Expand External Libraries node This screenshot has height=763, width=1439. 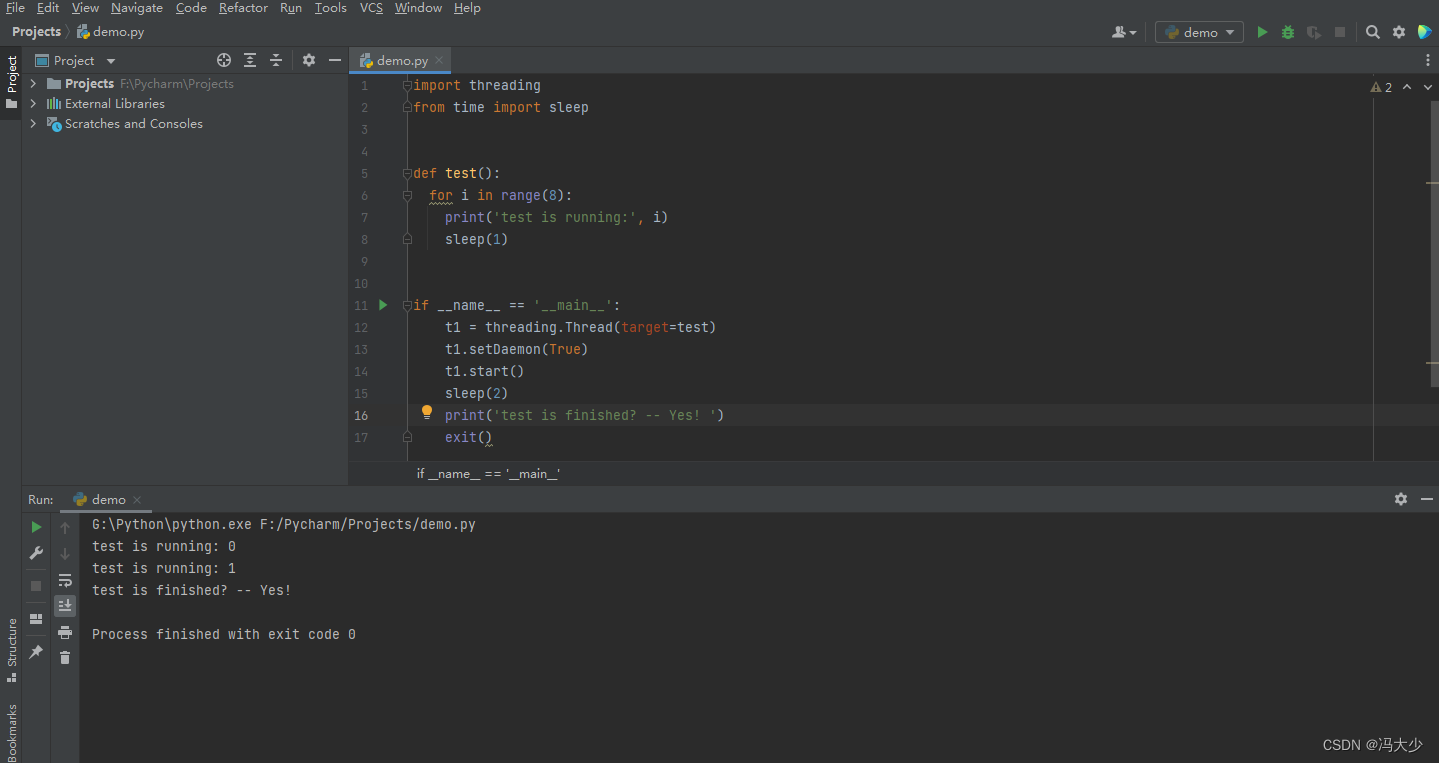[x=34, y=103]
